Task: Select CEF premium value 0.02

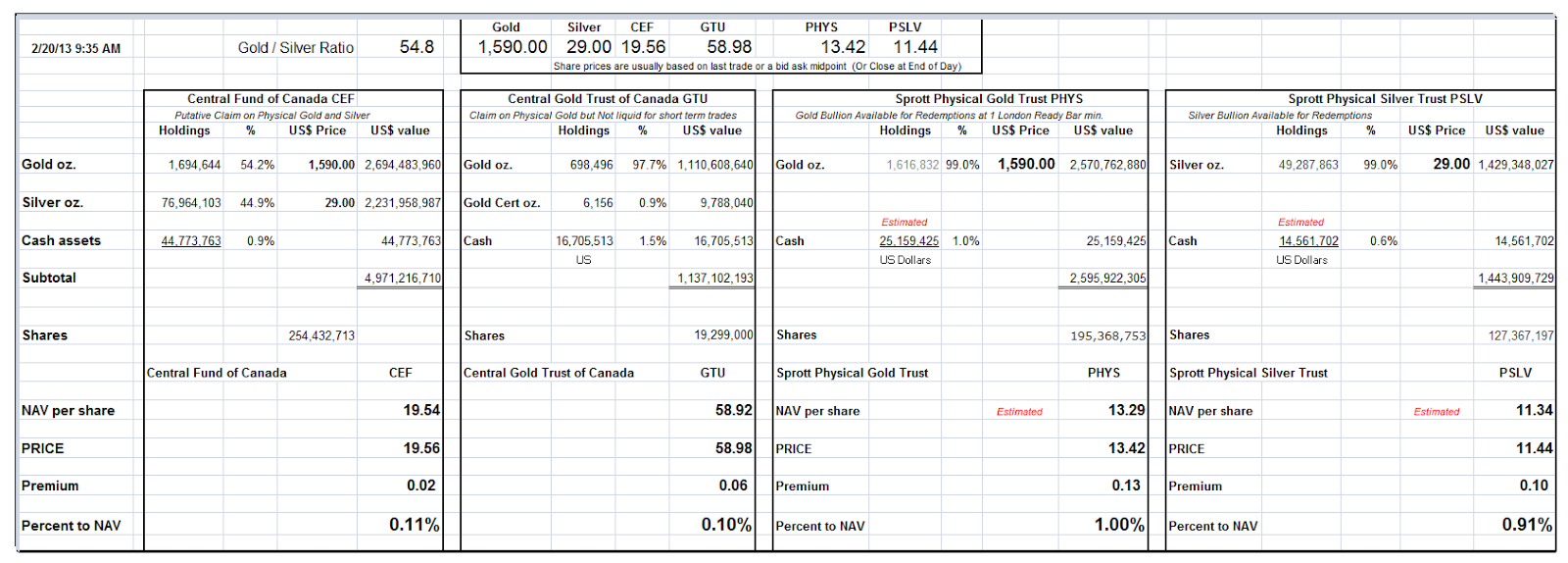Action: 423,486
